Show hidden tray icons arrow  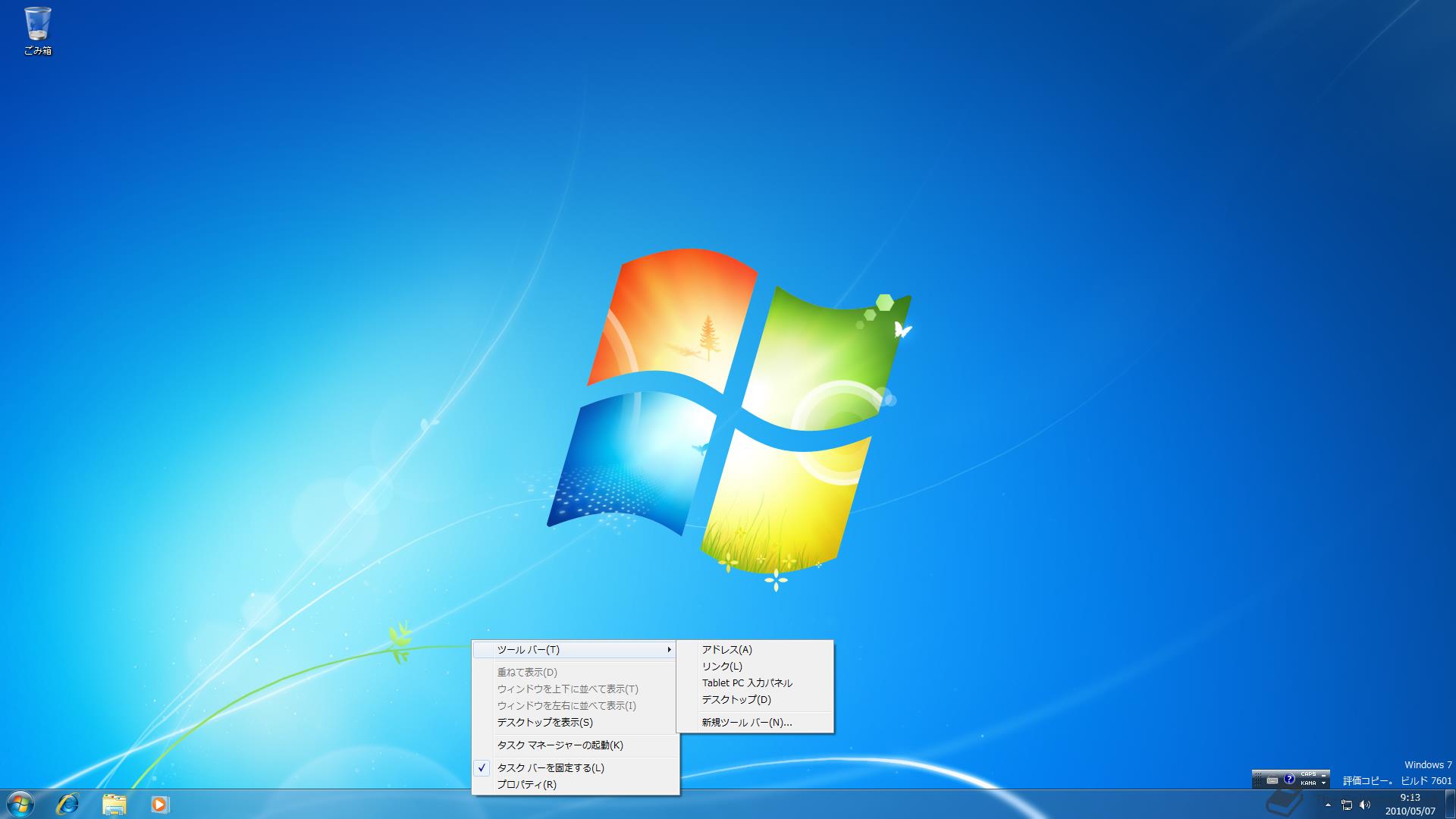tap(1328, 805)
